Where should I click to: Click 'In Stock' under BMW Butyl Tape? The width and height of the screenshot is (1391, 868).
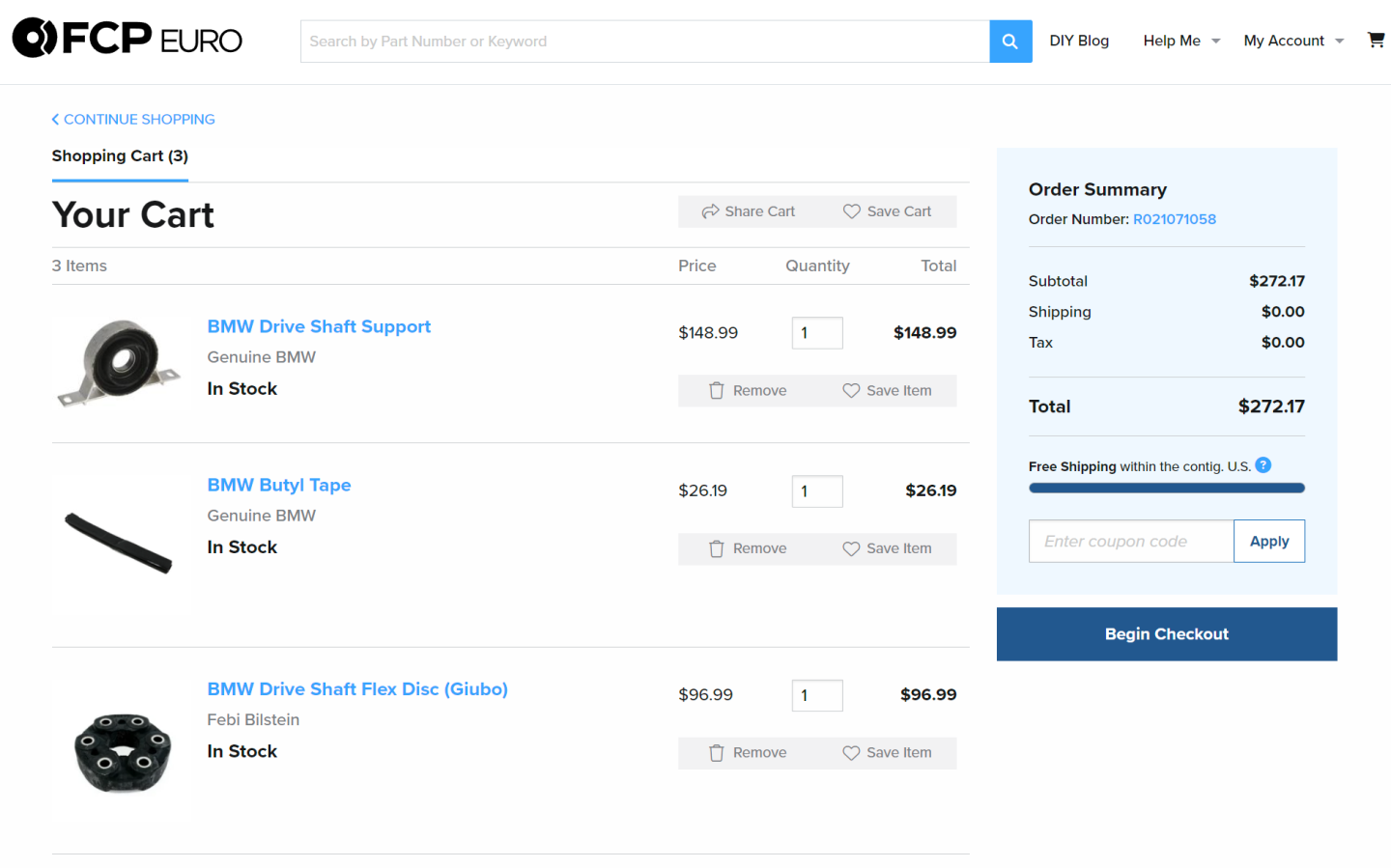[x=241, y=547]
